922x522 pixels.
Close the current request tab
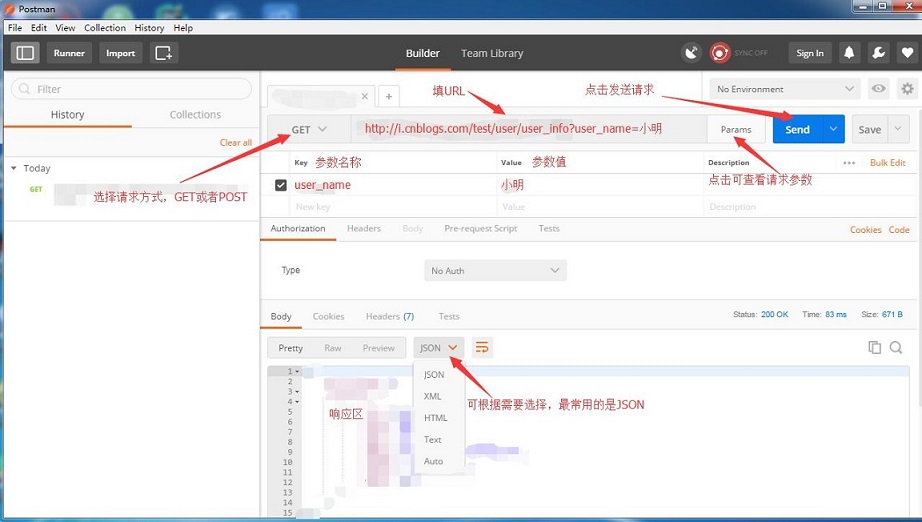[365, 96]
